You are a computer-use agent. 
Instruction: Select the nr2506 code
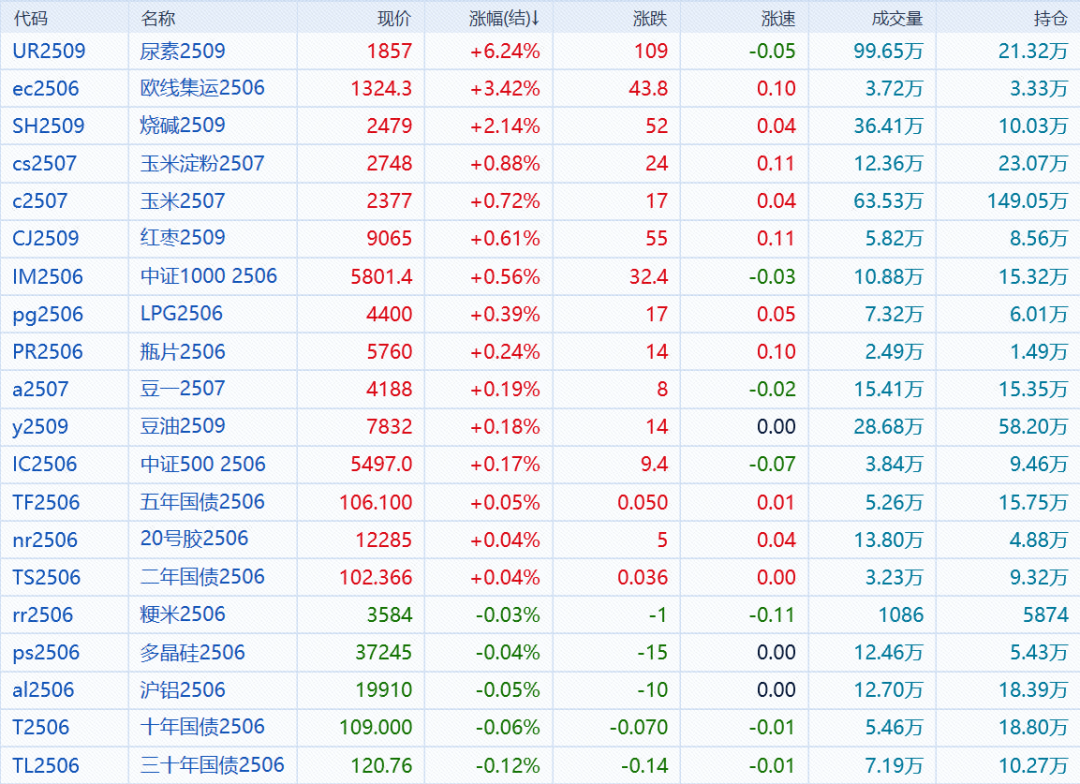click(x=45, y=540)
